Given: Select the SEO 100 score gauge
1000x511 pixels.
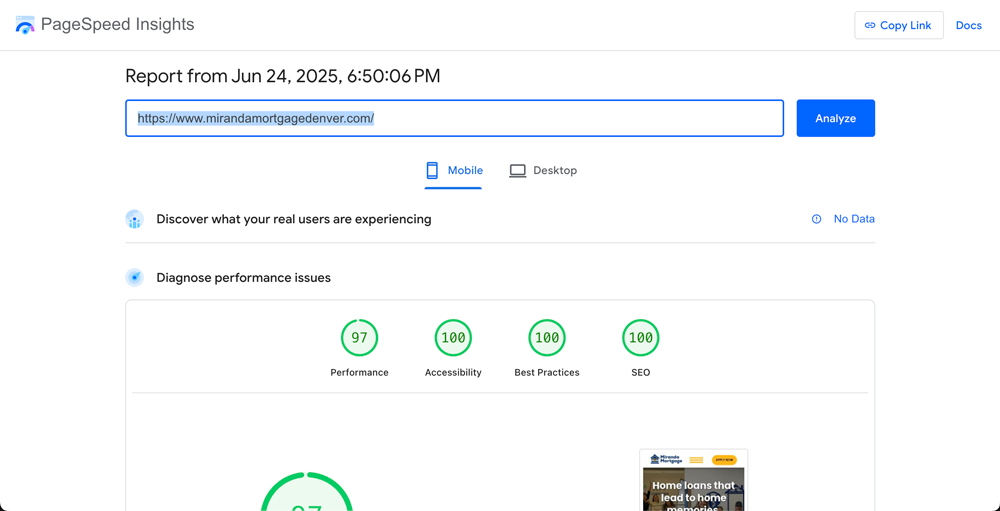Looking at the screenshot, I should 641,338.
